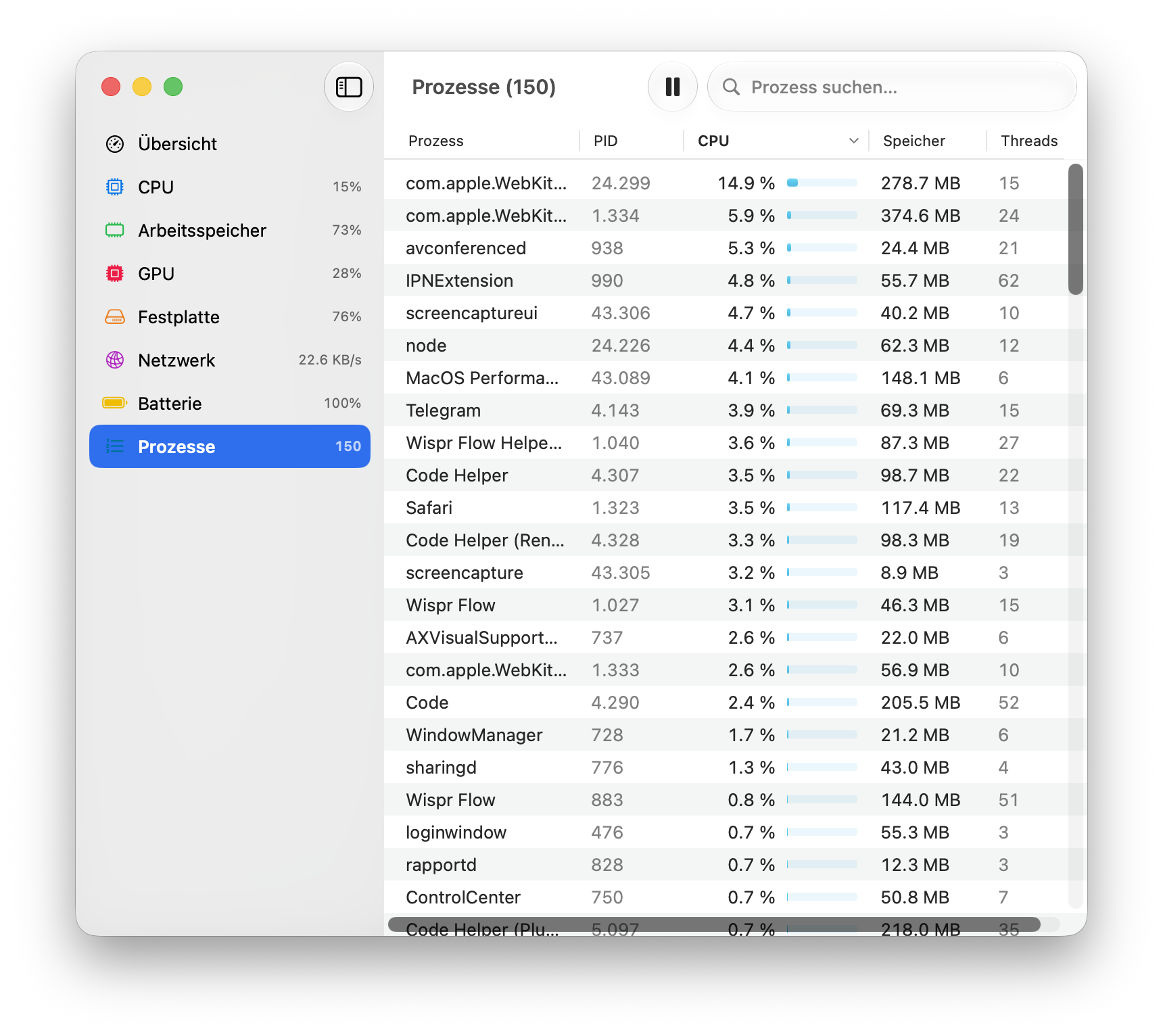
Task: Open the Übersicht section
Action: coord(230,144)
